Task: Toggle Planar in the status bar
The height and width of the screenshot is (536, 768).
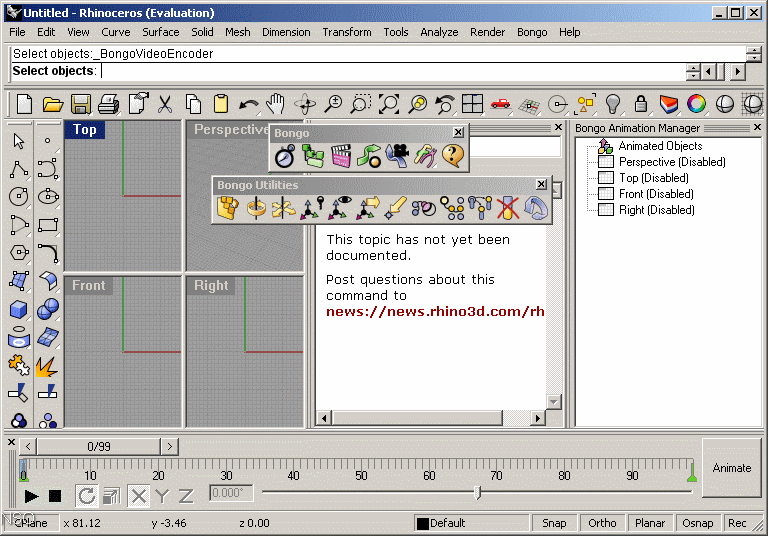Action: click(x=650, y=523)
